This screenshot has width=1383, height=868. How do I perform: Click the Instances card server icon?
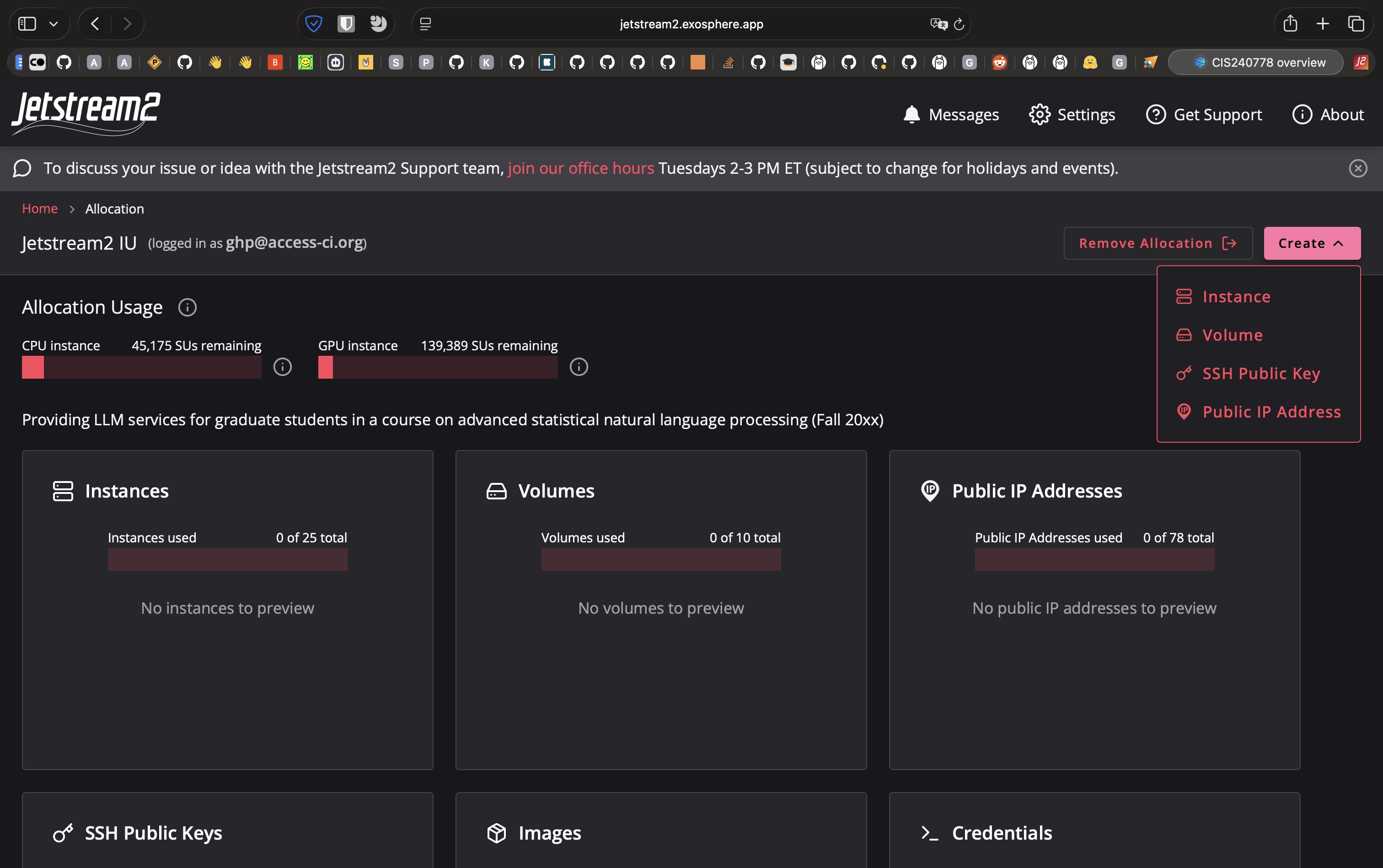pyautogui.click(x=63, y=491)
